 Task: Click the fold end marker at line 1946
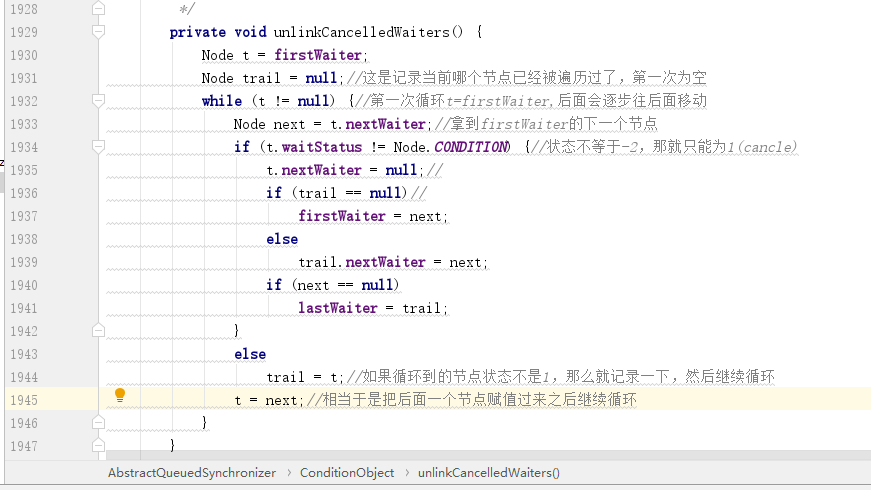[x=98, y=423]
